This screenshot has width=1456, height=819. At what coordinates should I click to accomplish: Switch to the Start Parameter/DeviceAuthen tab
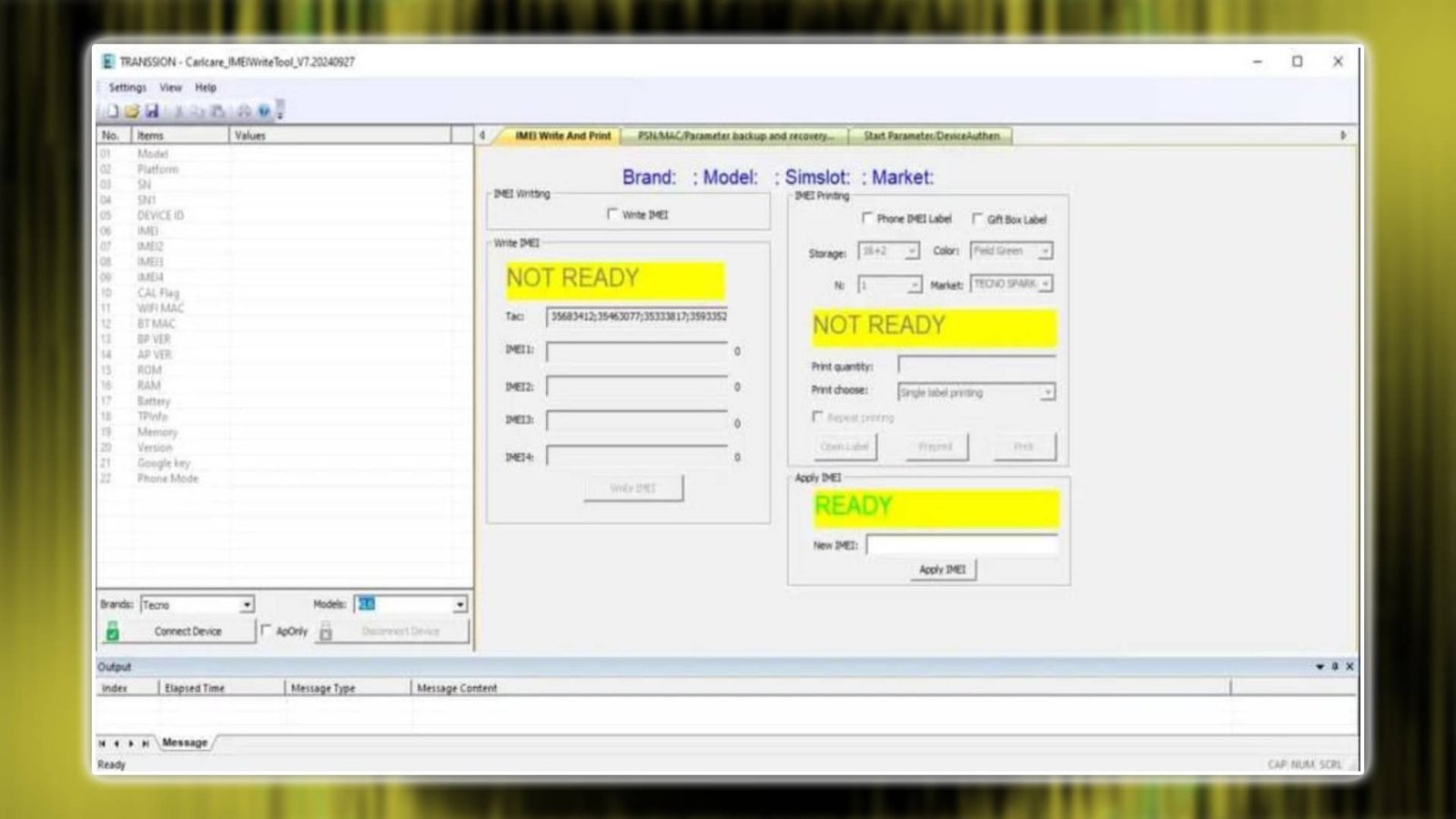point(932,136)
